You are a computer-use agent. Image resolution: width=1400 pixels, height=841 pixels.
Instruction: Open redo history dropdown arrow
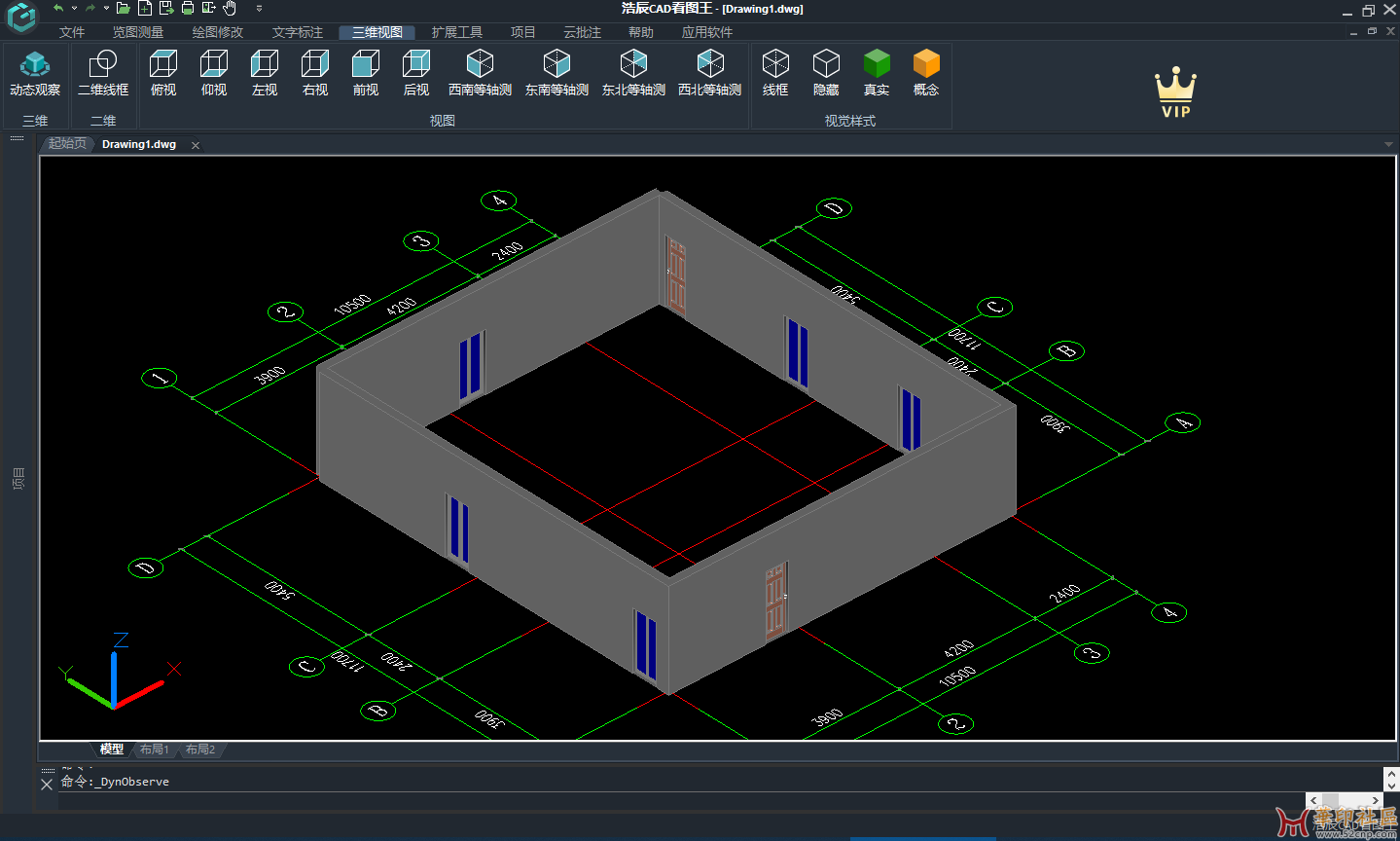click(x=106, y=8)
